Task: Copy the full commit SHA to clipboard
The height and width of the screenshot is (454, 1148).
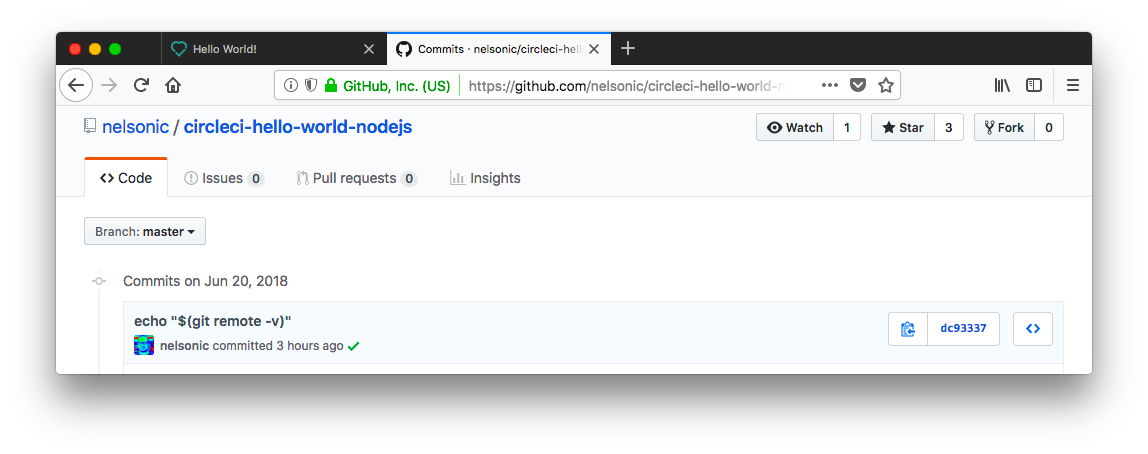Action: tap(908, 329)
